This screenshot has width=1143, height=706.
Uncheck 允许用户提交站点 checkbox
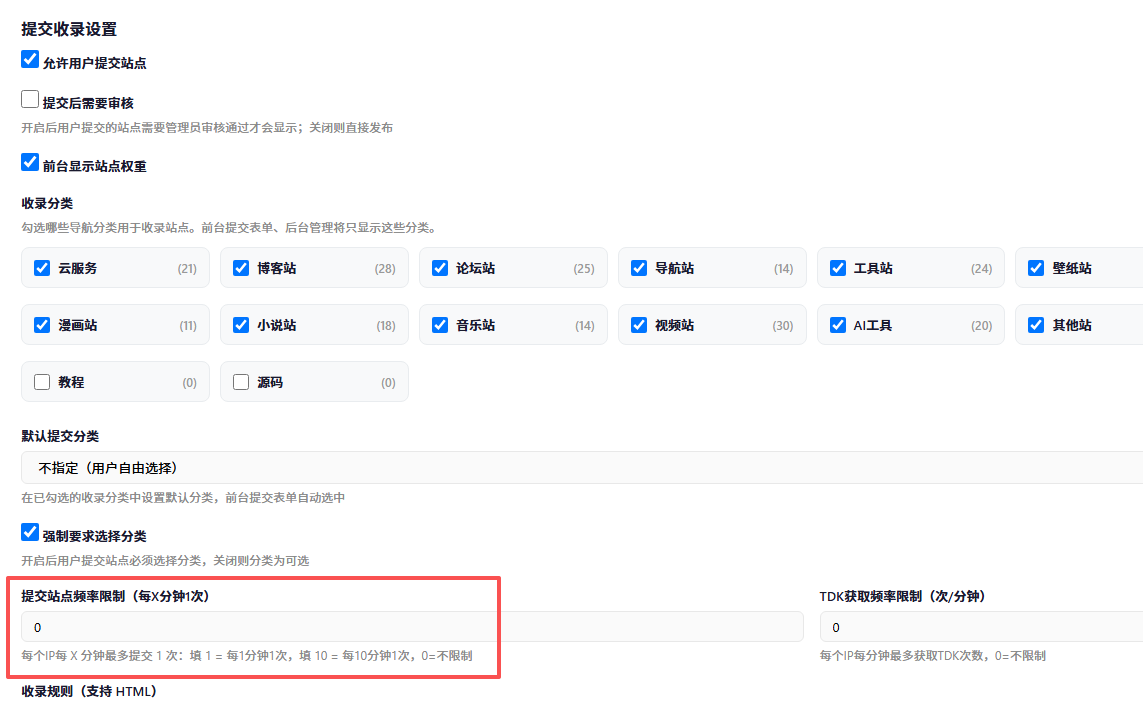pos(30,59)
